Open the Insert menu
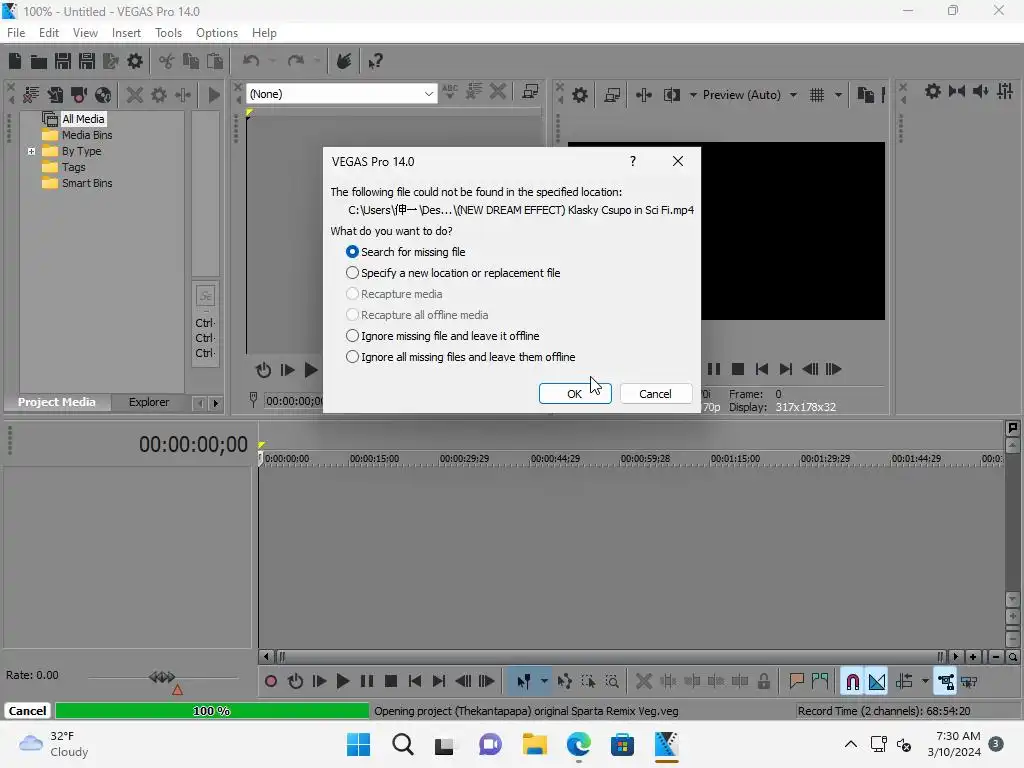 click(126, 33)
